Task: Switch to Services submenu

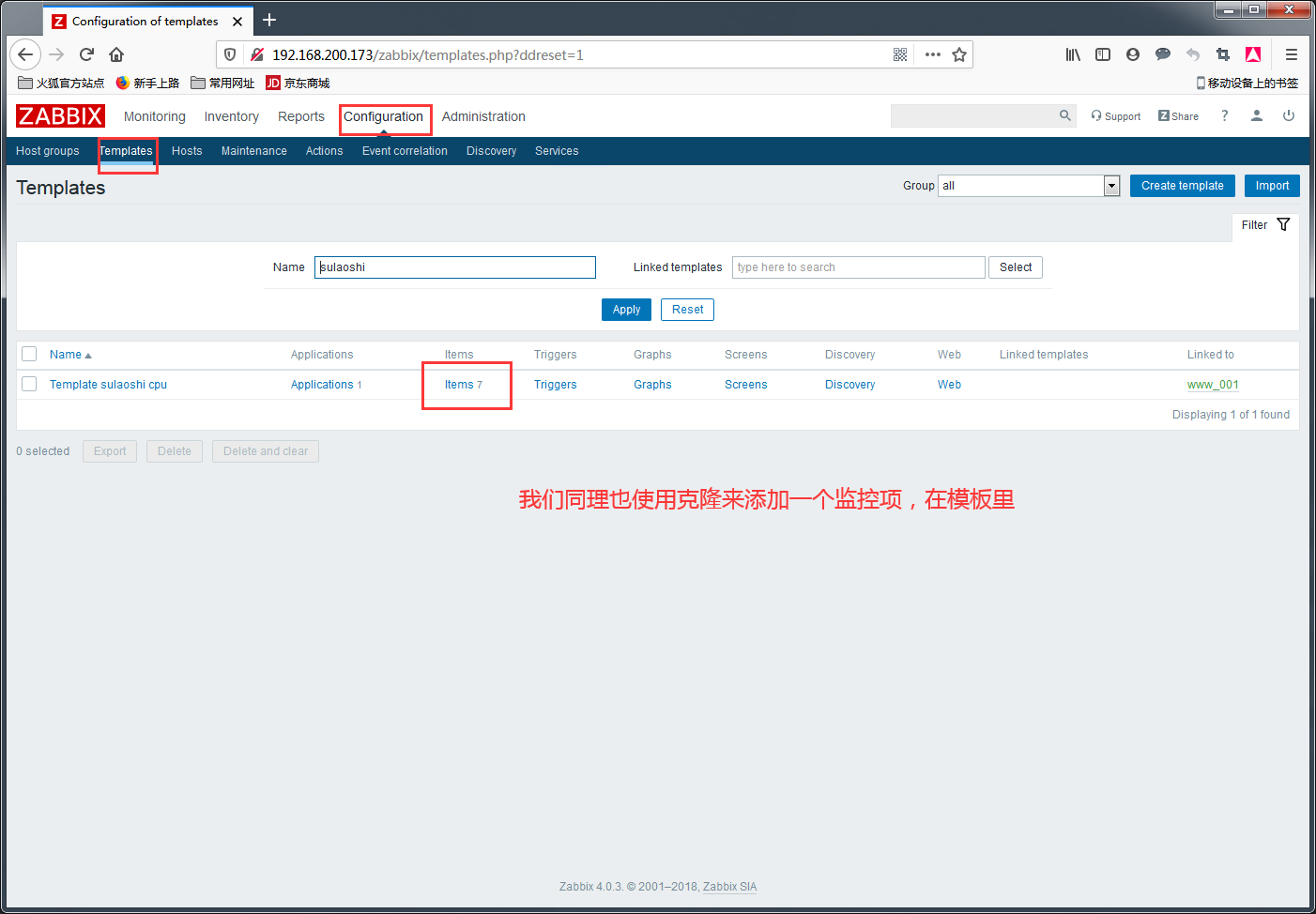Action: click(x=557, y=151)
